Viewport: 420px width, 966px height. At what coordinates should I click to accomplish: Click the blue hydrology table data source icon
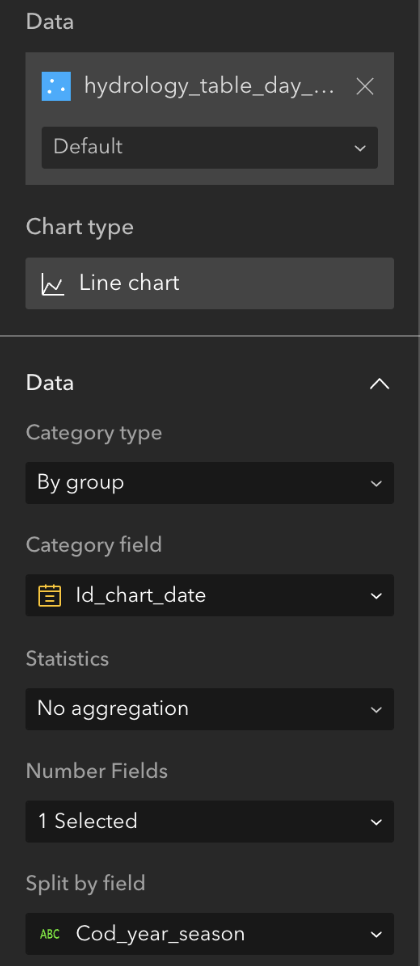click(56, 86)
